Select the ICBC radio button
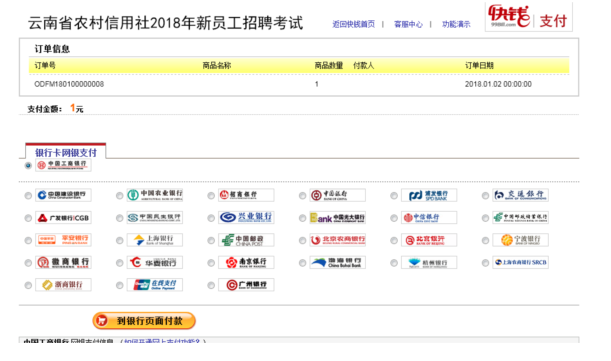This screenshot has width=611, height=361. click(x=28, y=166)
